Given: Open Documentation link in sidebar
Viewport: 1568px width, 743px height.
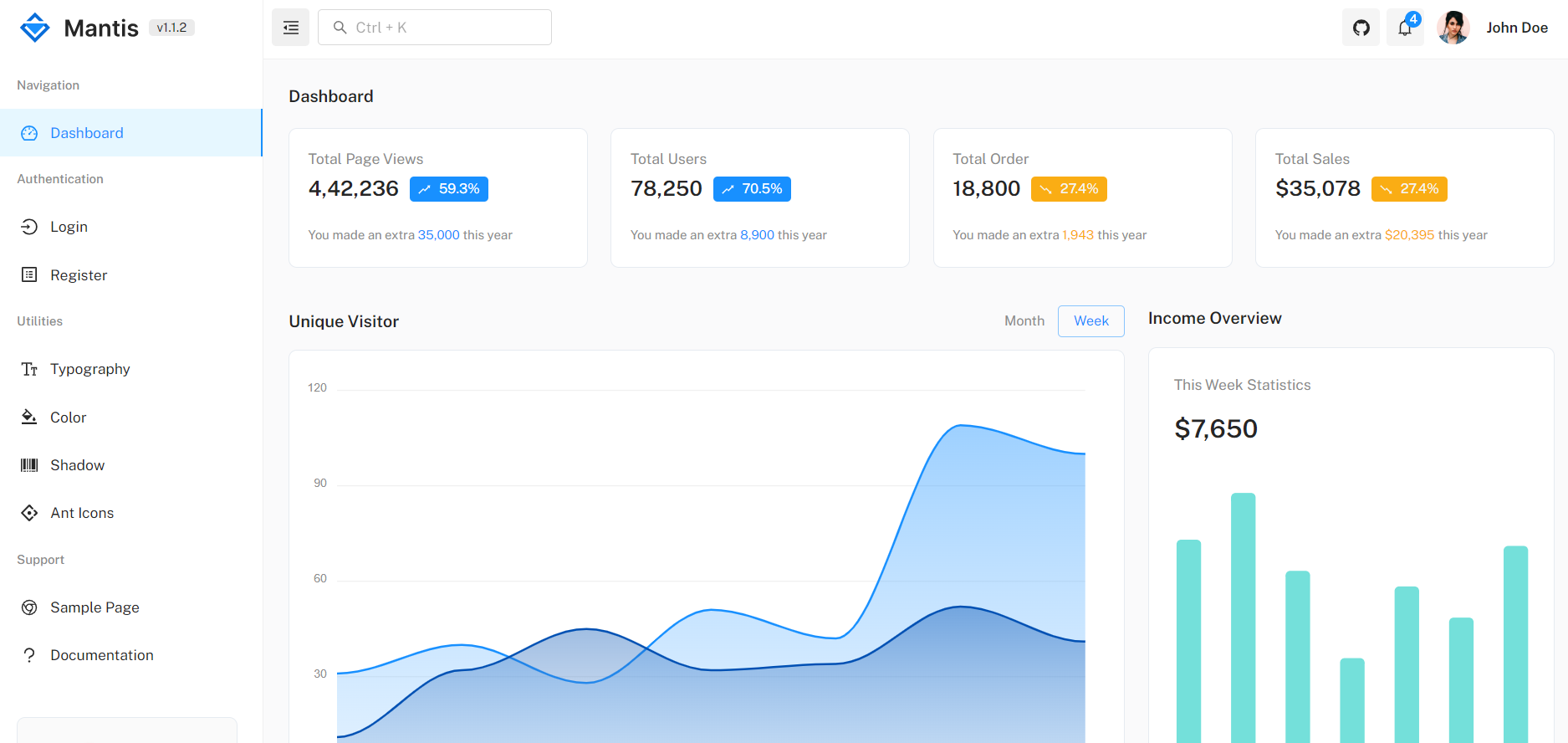Looking at the screenshot, I should (131, 655).
